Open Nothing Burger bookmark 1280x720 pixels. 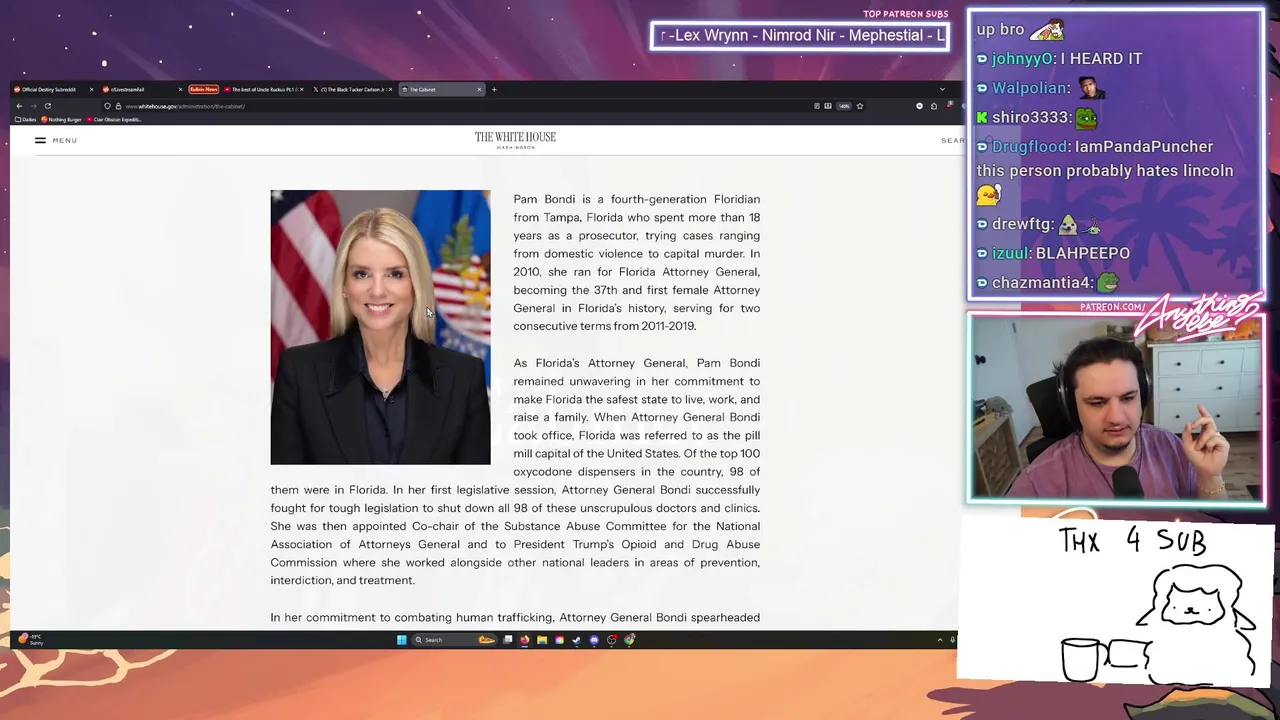62,119
